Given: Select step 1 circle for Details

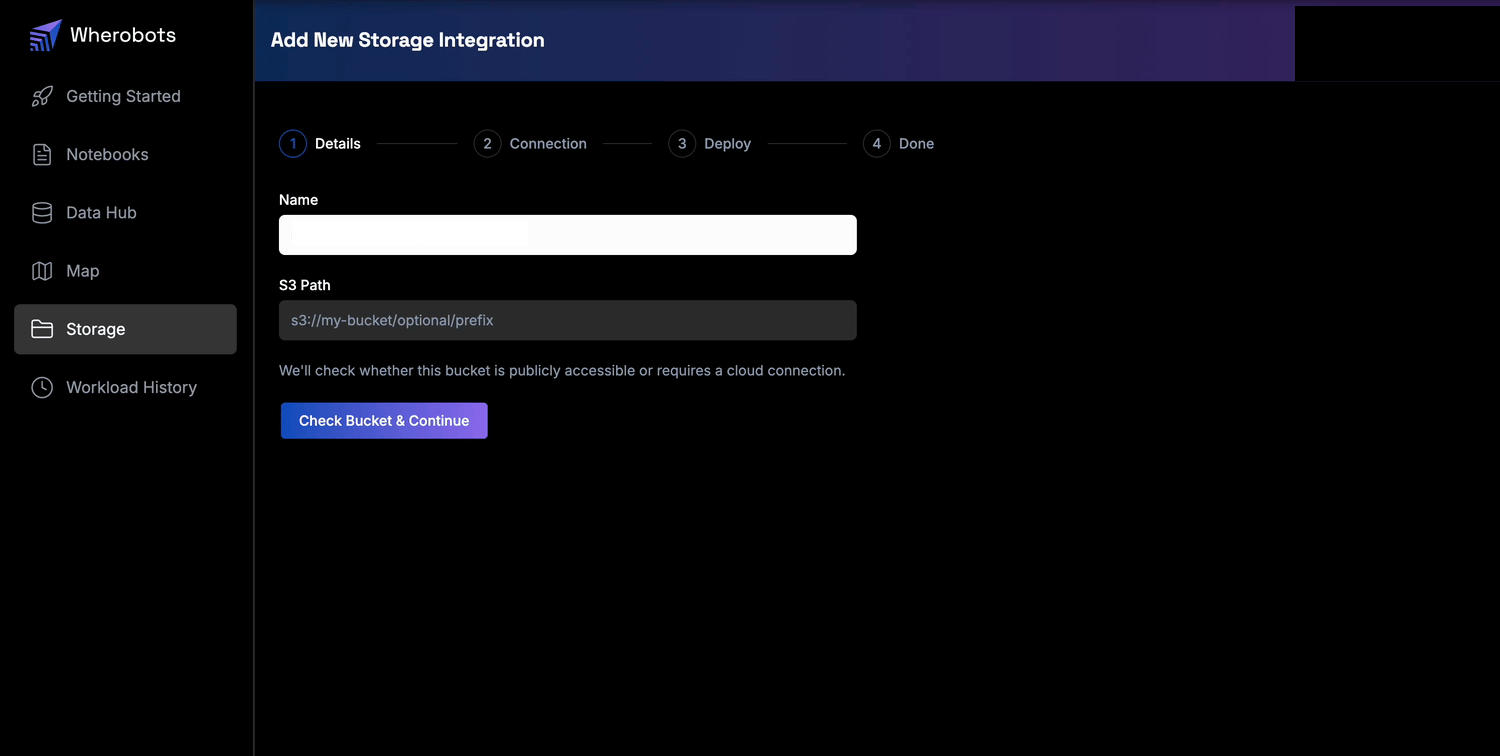Looking at the screenshot, I should pos(293,144).
